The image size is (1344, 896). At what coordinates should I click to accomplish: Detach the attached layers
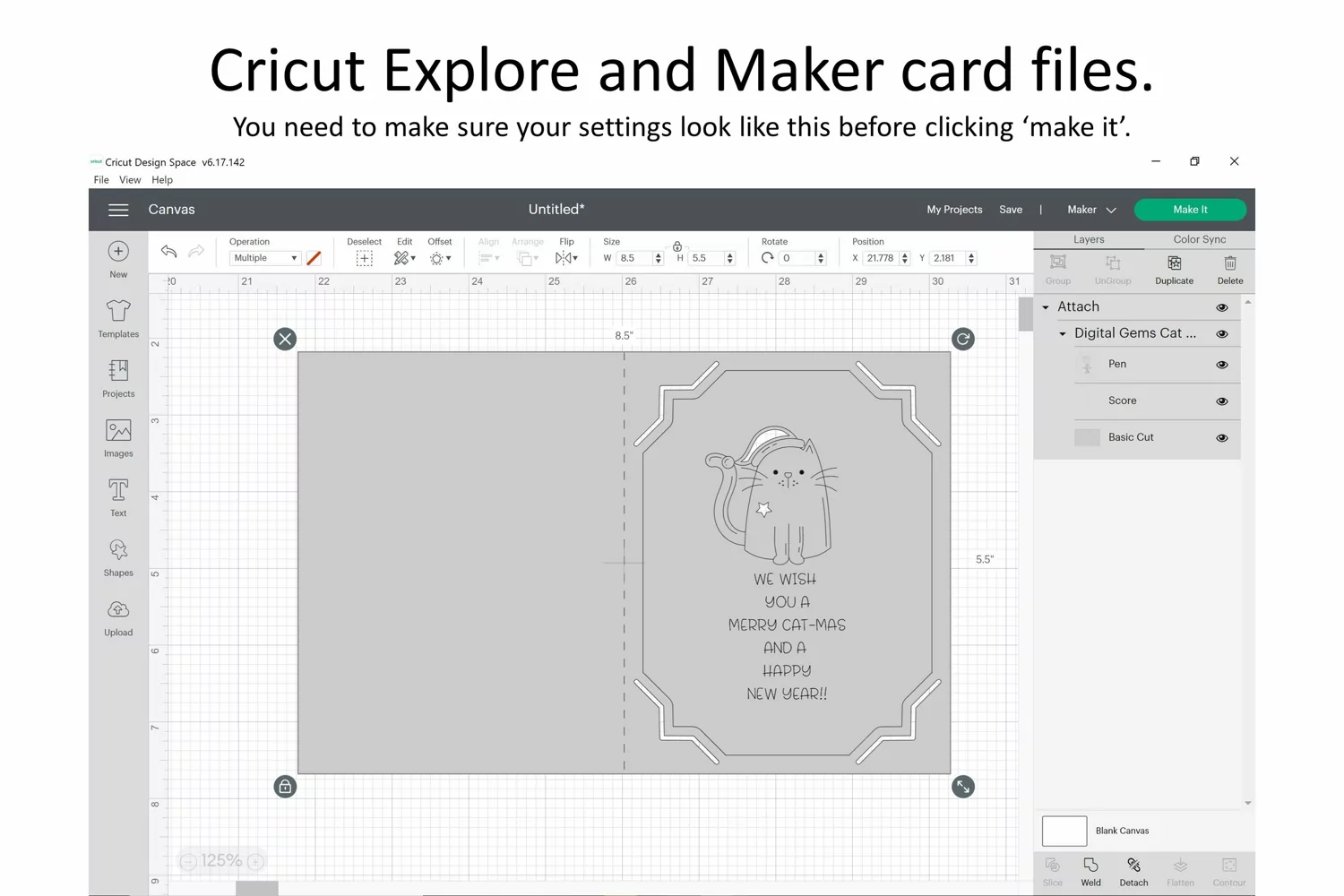click(x=1133, y=871)
